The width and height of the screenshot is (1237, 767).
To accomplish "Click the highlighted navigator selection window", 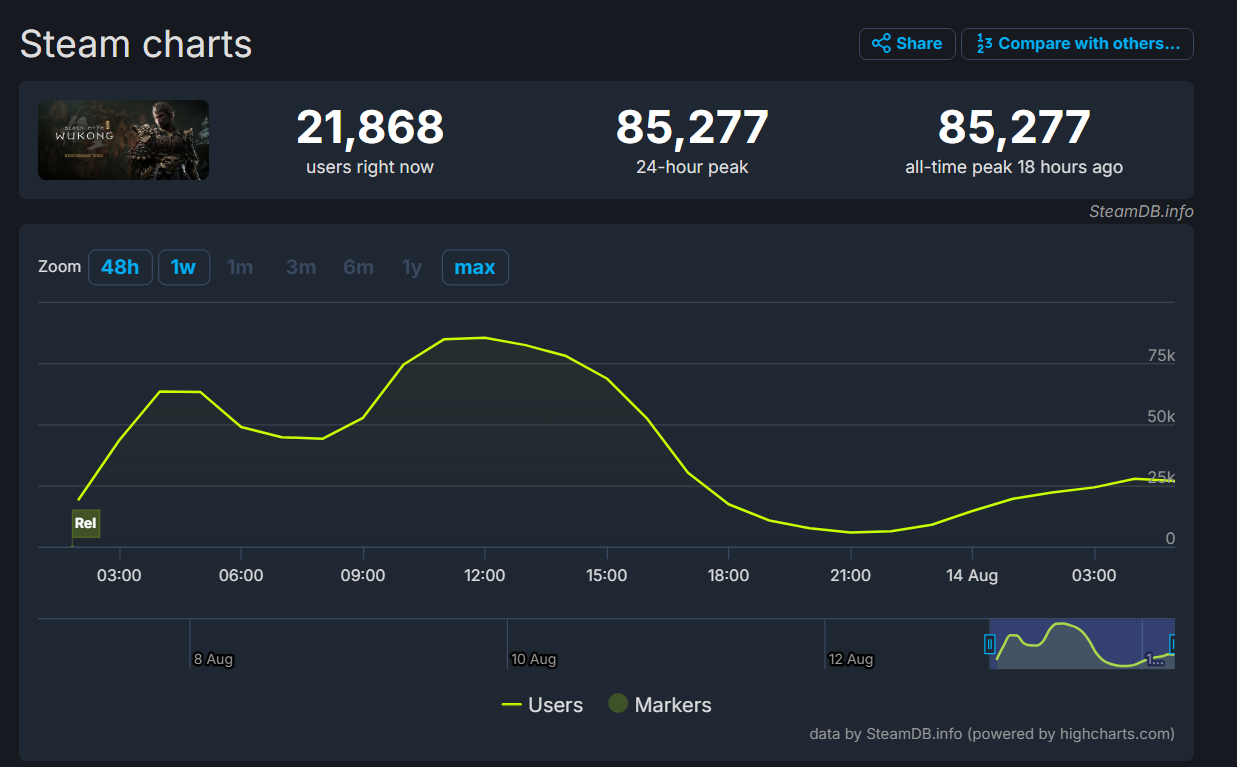I will pos(1082,644).
